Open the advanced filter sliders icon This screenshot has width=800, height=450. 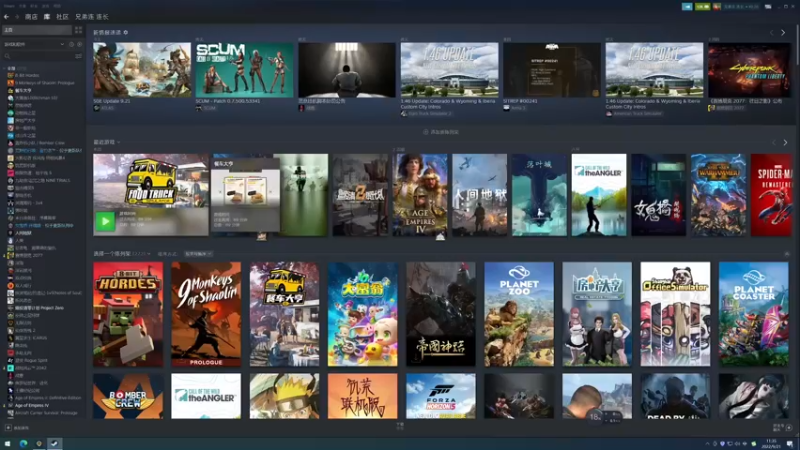78,56
